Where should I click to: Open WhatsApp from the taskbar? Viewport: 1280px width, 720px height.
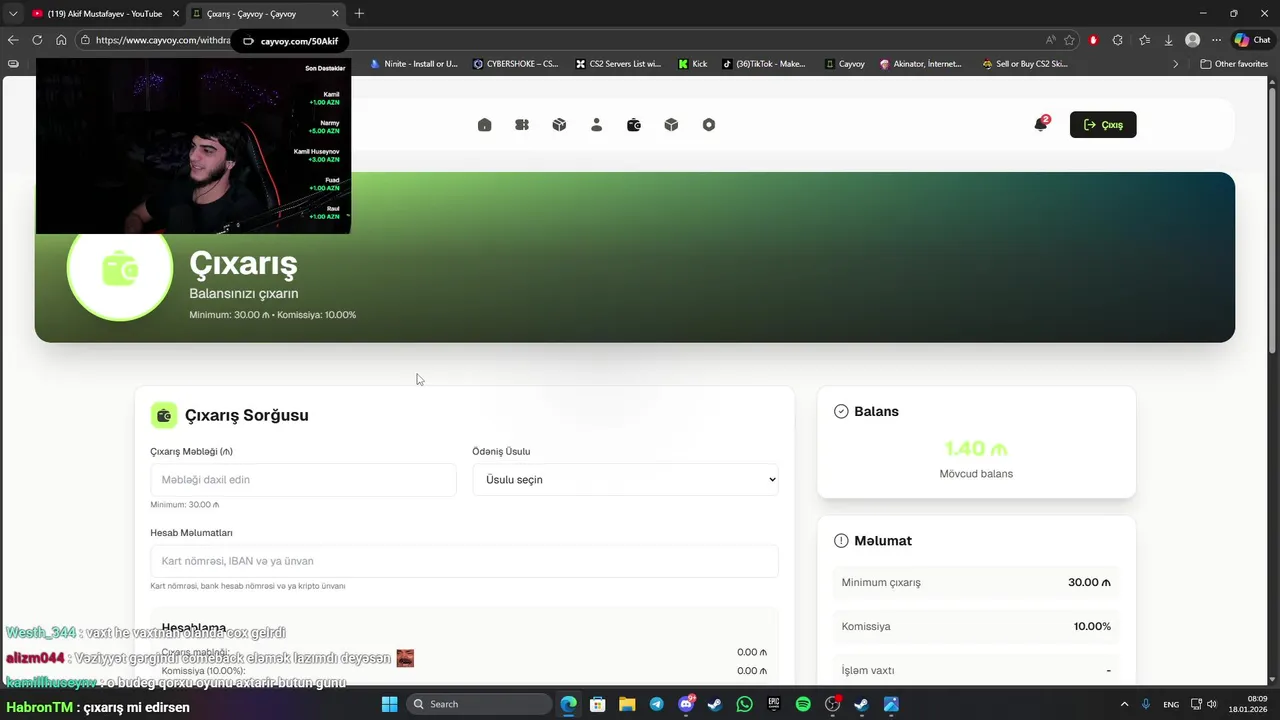point(744,704)
